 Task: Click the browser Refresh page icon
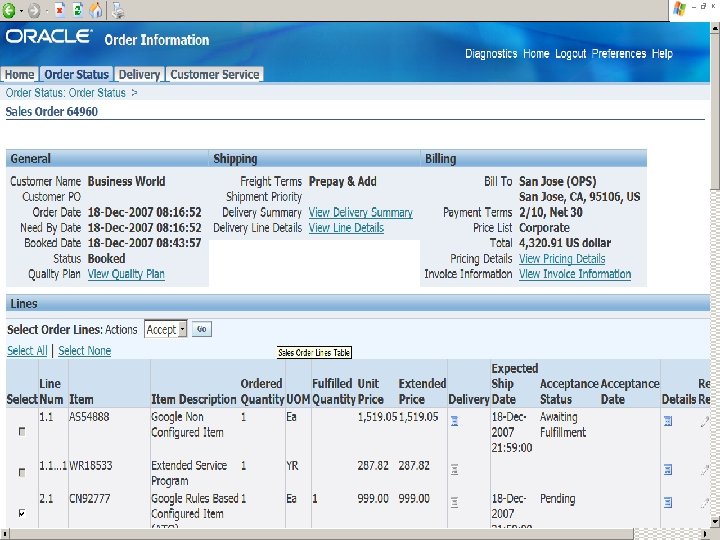[78, 10]
